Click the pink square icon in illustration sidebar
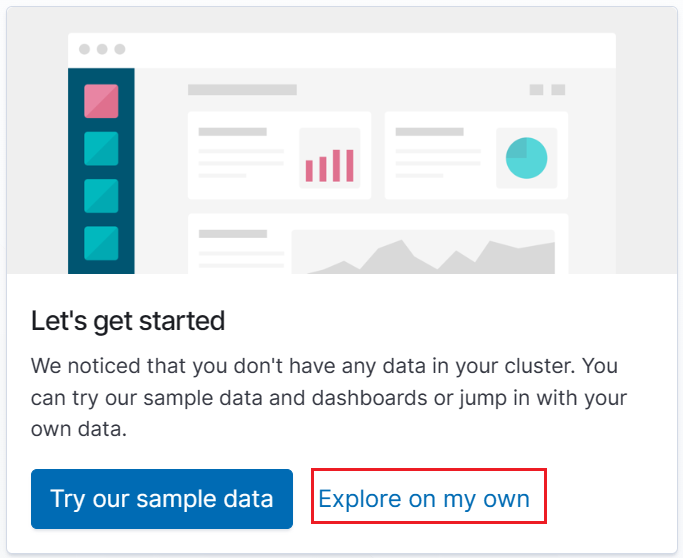The width and height of the screenshot is (683, 558). tap(101, 101)
